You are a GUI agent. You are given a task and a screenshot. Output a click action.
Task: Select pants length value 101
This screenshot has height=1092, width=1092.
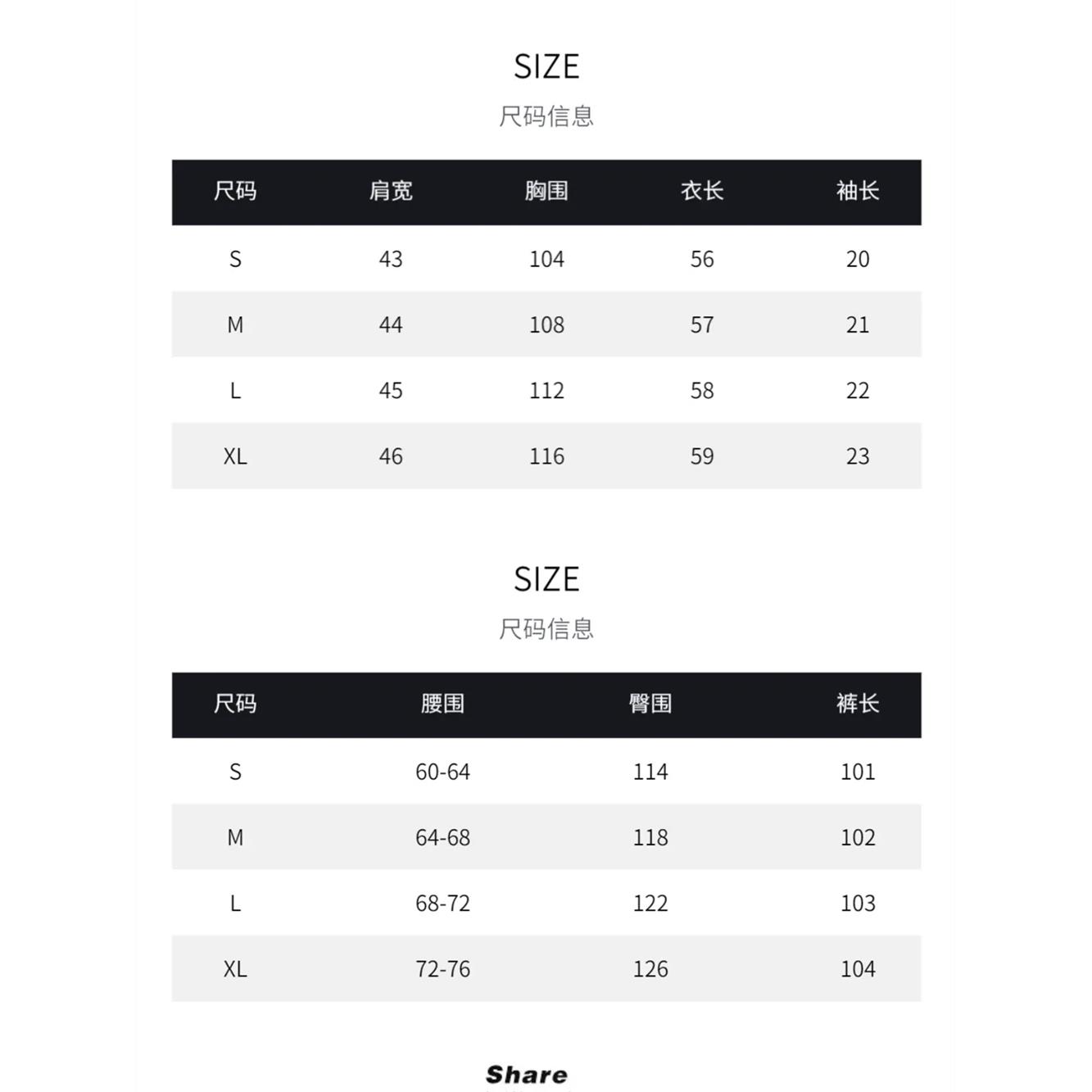[858, 772]
